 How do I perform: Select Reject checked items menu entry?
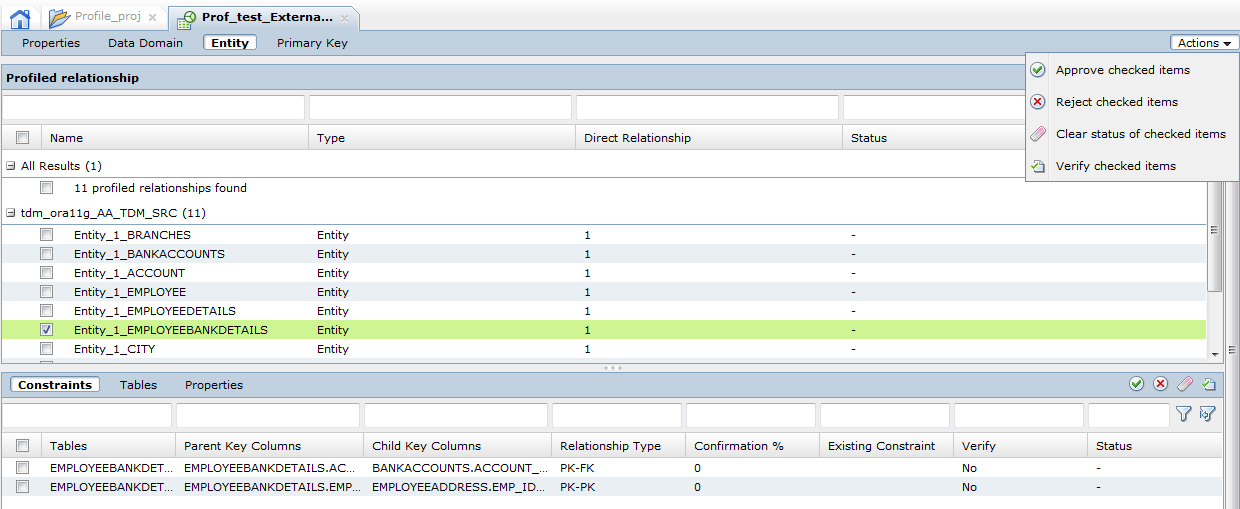[1117, 102]
